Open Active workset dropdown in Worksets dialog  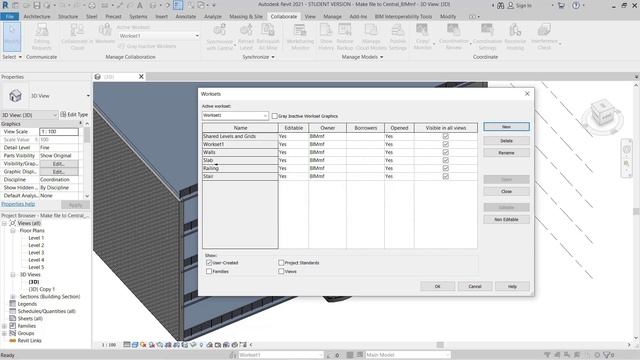point(235,116)
